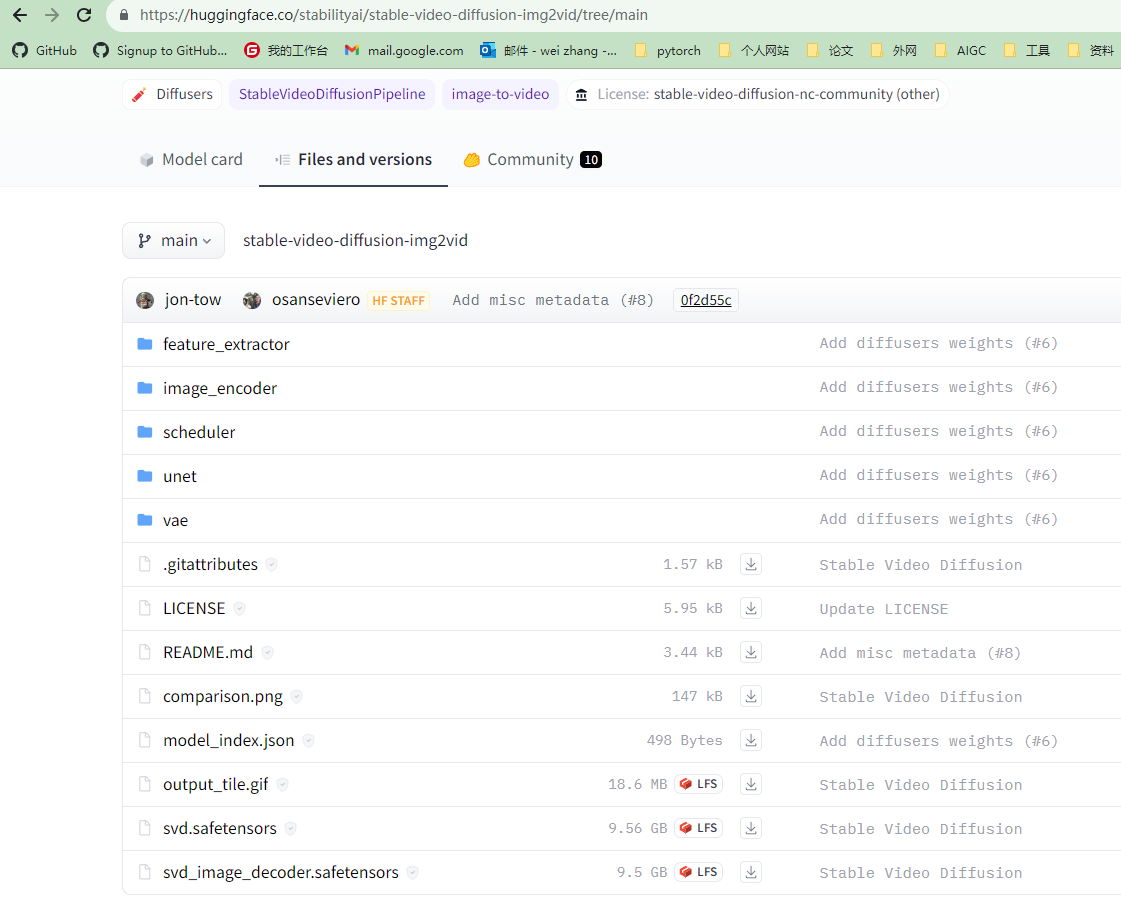Open the mail.google.com bookmark
The width and height of the screenshot is (1121, 909).
click(x=404, y=50)
